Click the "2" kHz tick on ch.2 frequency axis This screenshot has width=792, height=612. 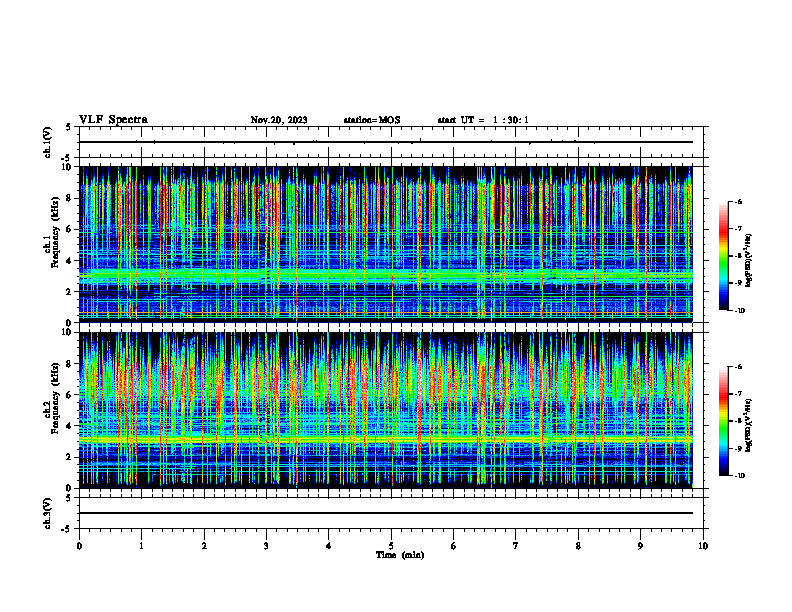coord(70,457)
